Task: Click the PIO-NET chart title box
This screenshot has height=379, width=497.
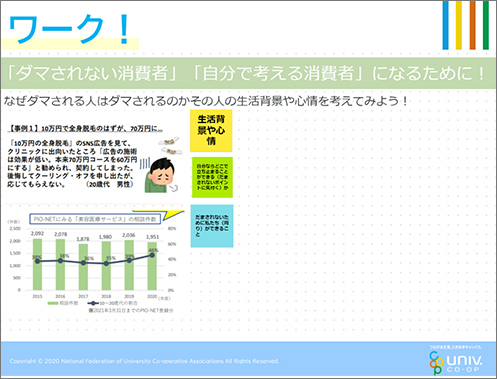Action: pyautogui.click(x=95, y=219)
